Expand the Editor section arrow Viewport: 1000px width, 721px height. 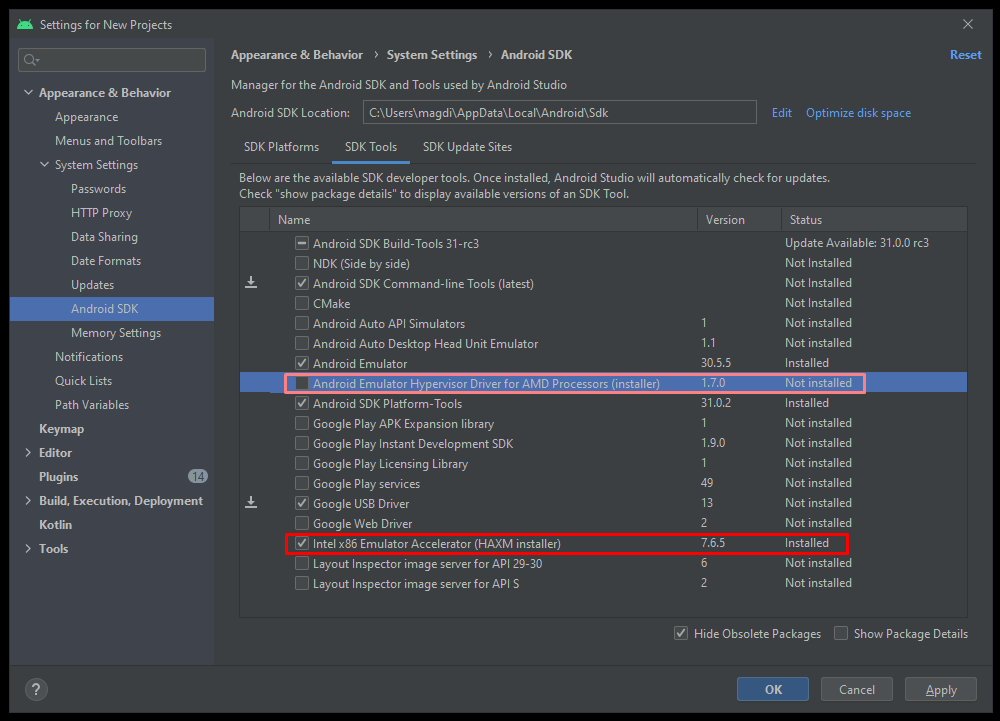(x=28, y=453)
